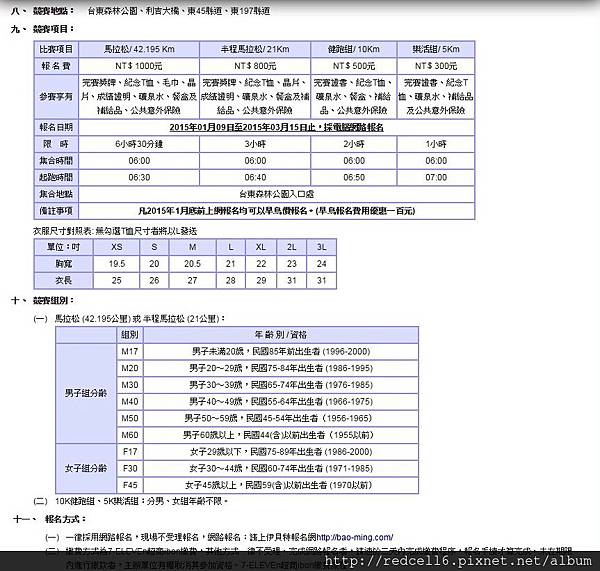Click the '參賽享有' row label
Viewport: 600px width, 571px height.
(x=56, y=96)
